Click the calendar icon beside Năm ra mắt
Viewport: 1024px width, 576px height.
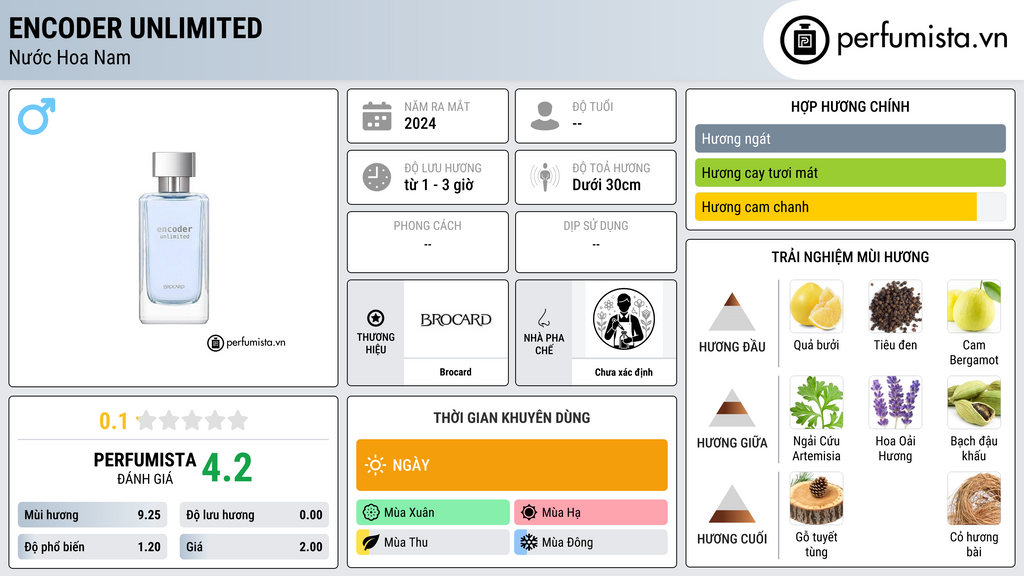377,116
